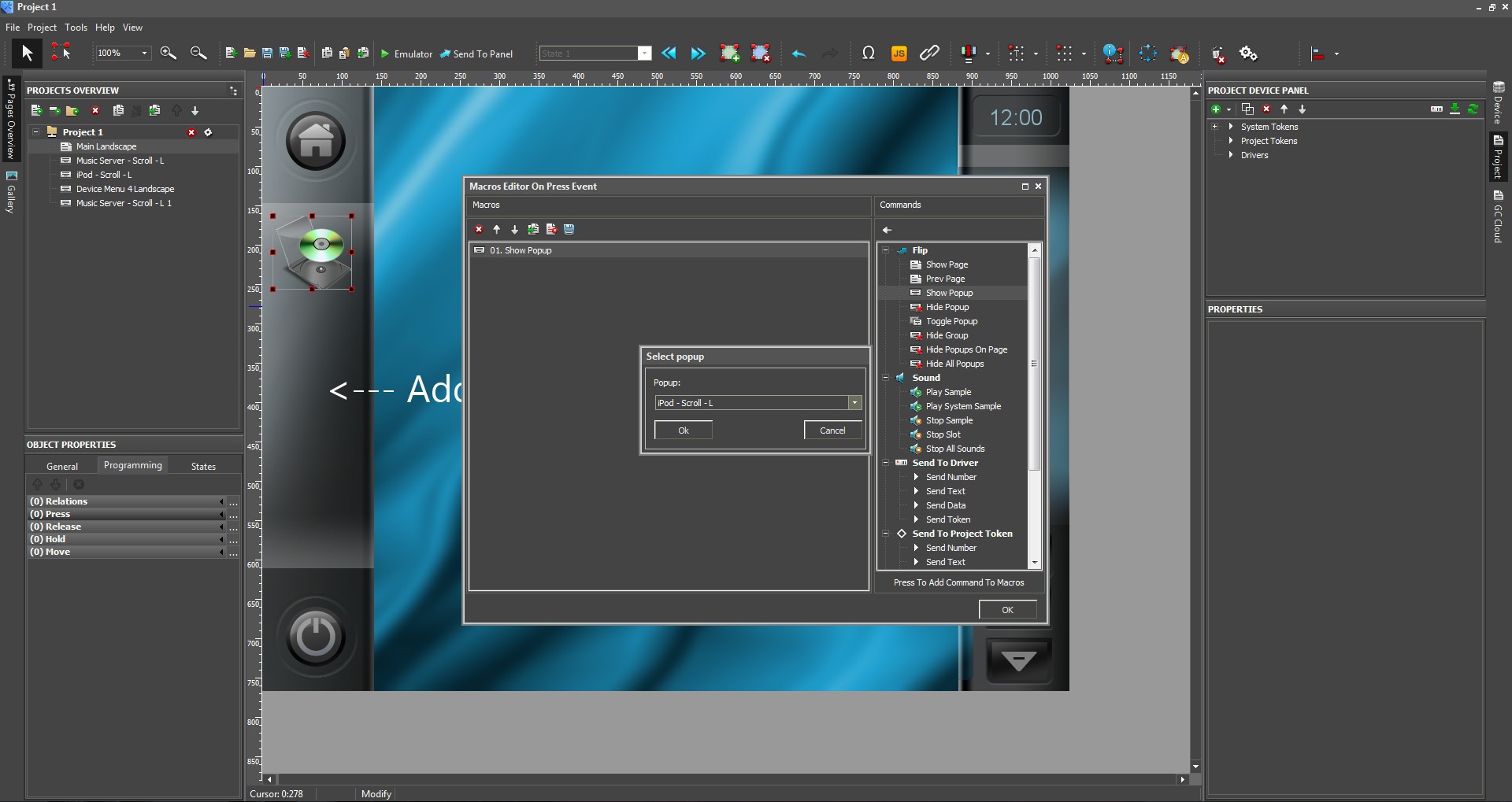The image size is (1512, 802).
Task: Expand the iPod - Scroll - L popup dropdown
Action: coord(854,402)
